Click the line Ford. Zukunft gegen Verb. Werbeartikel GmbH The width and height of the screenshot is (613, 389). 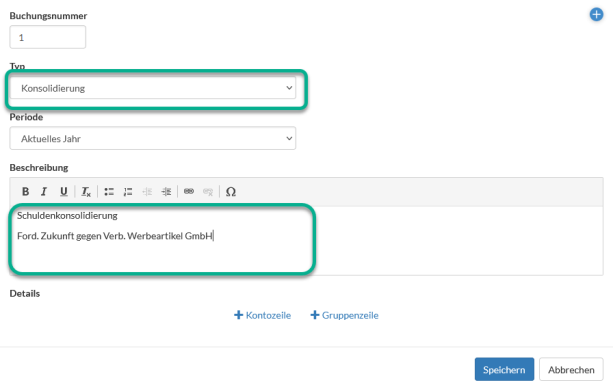[115, 236]
